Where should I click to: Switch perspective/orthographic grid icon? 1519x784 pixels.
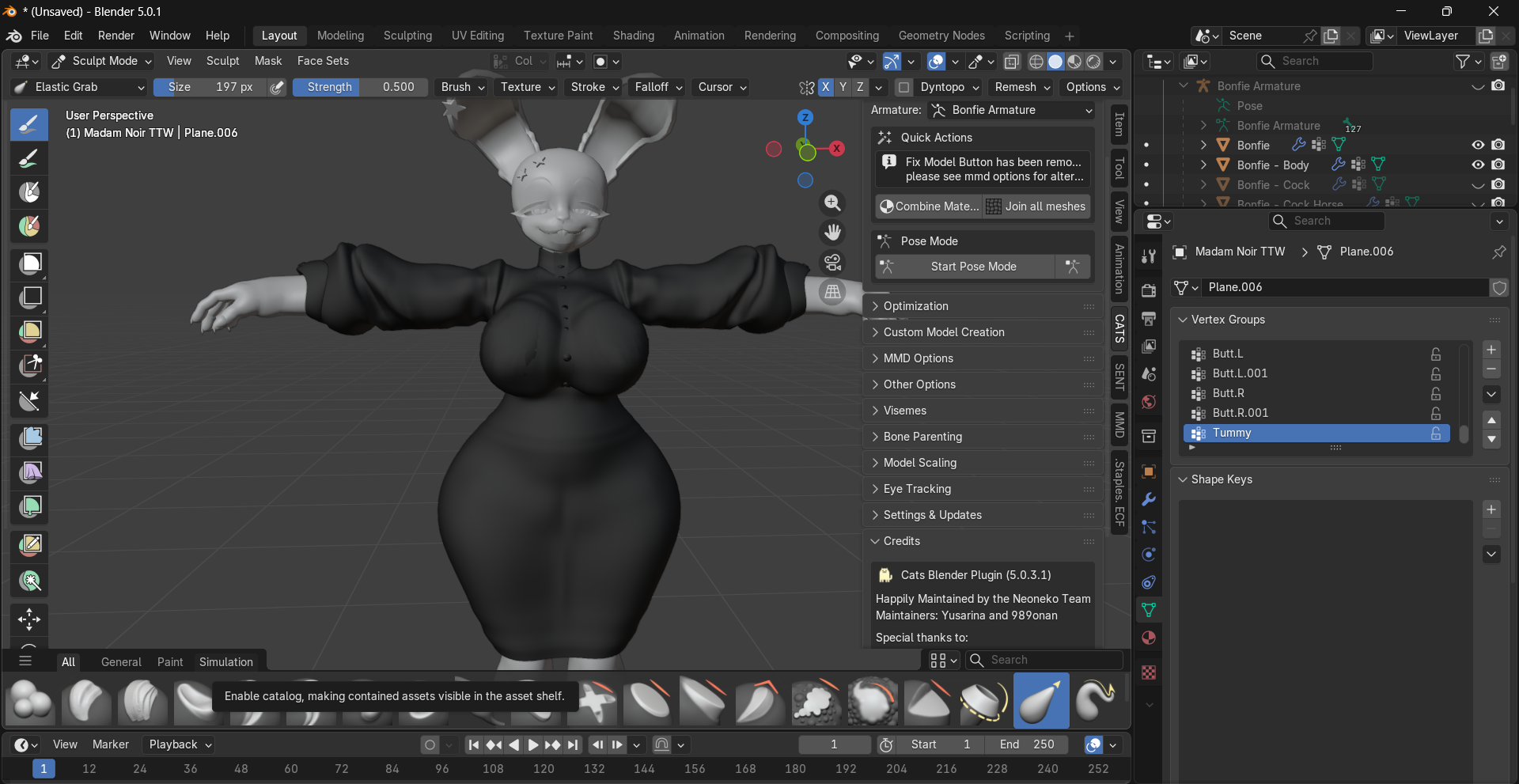[x=832, y=292]
